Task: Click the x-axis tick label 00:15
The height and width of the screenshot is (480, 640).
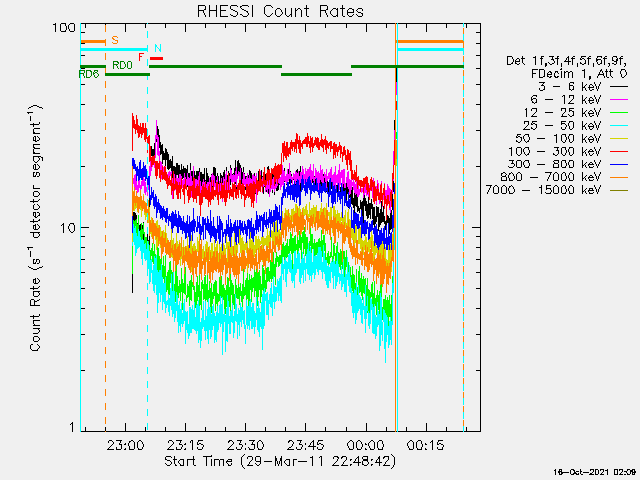Action: coord(426,445)
